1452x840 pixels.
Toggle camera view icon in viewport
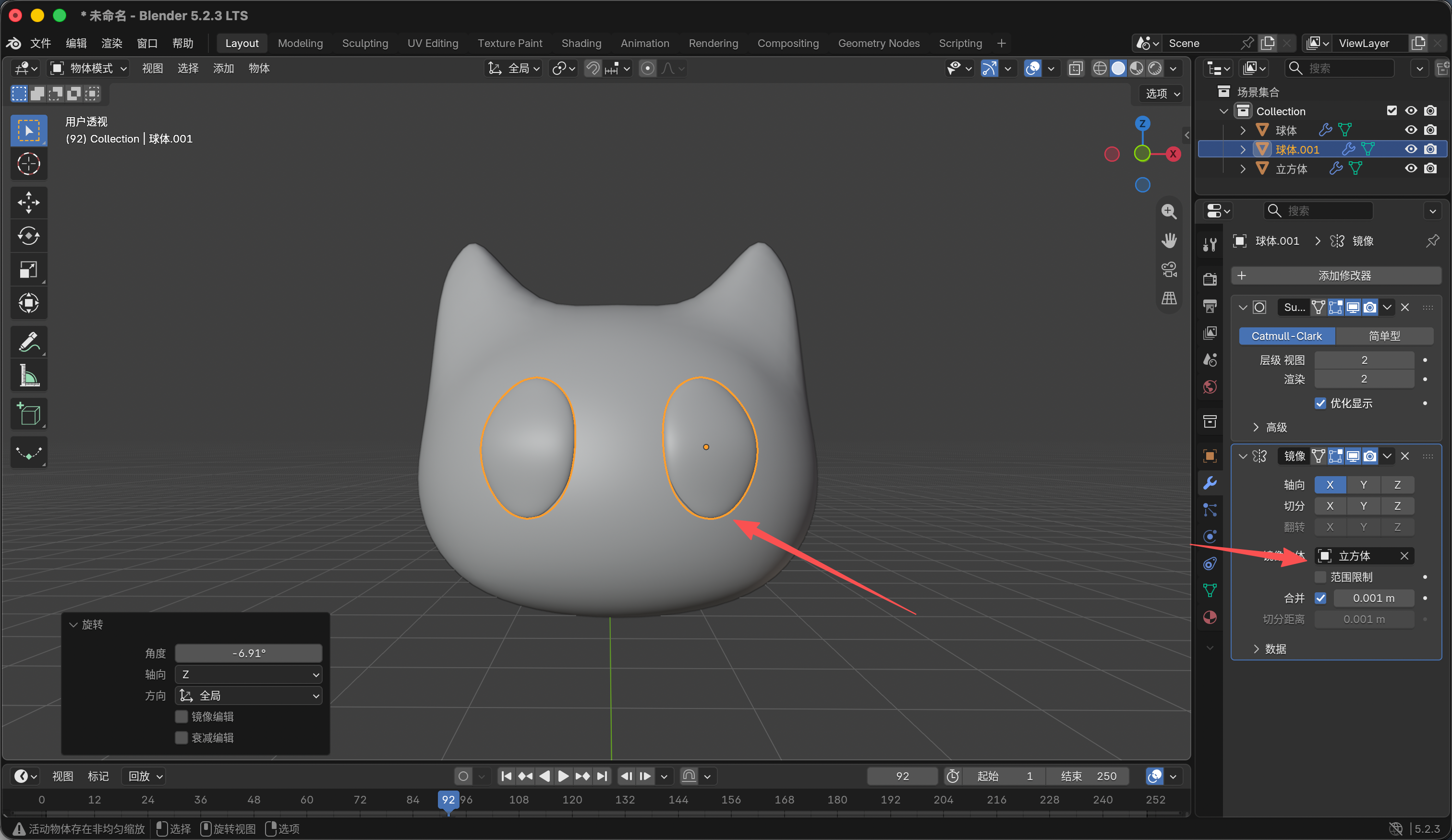tap(1169, 269)
